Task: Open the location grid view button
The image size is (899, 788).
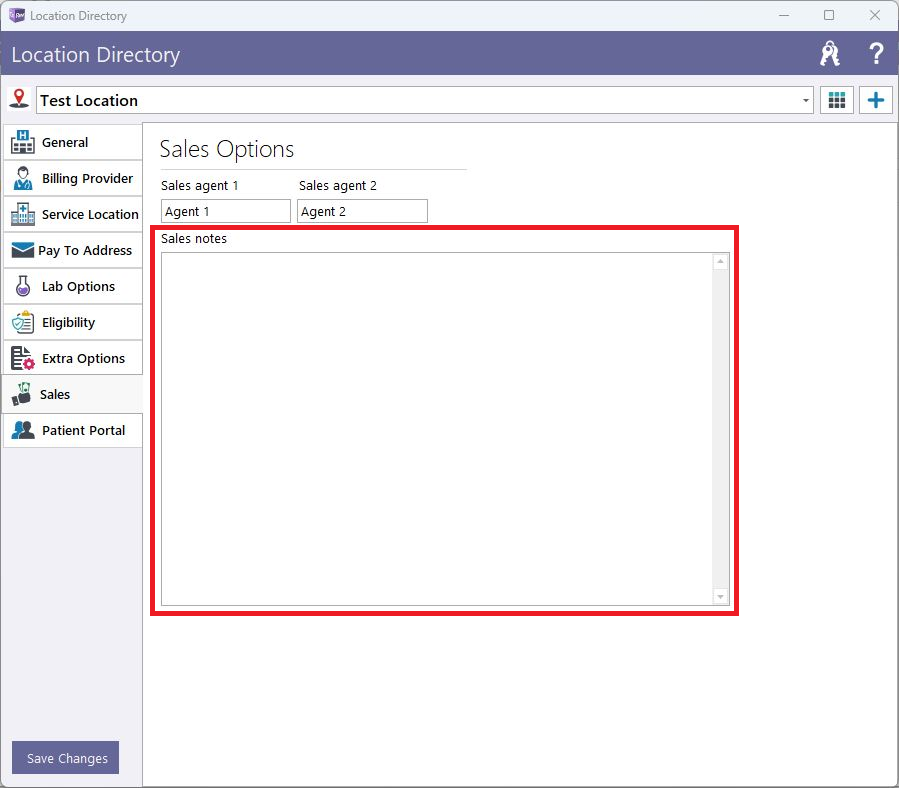Action: 837,100
